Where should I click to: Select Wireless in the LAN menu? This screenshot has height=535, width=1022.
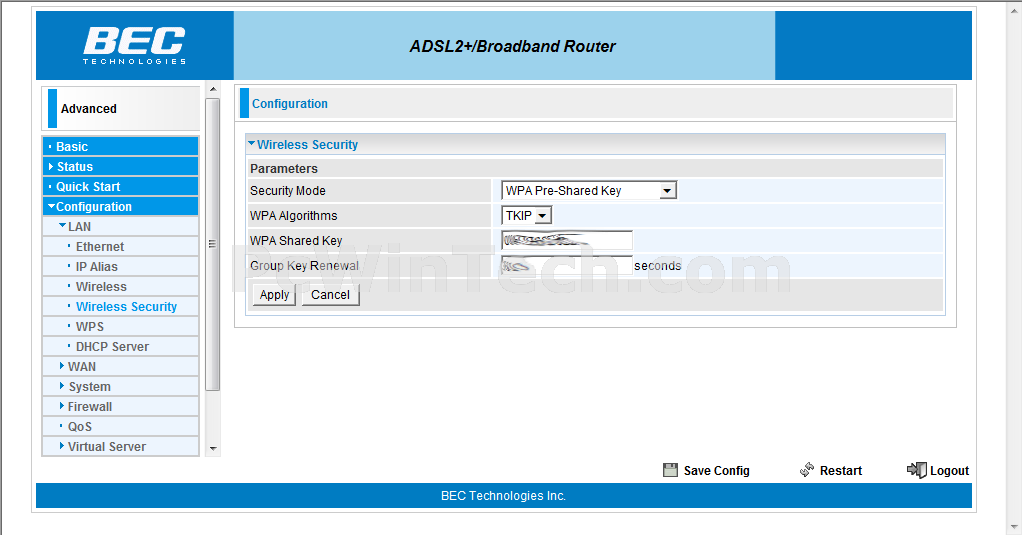point(101,287)
